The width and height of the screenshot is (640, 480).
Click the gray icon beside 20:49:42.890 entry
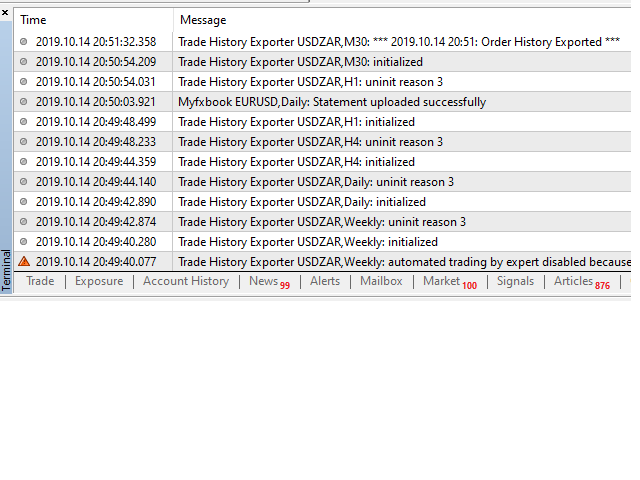[24, 202]
